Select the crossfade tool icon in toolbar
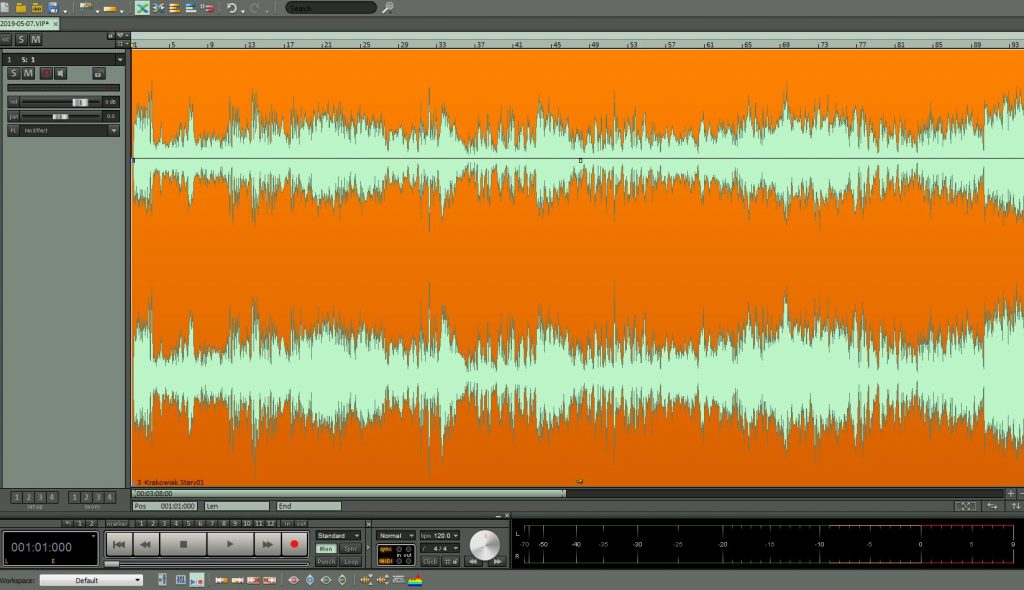Screen dimensions: 1024x590 [x=142, y=8]
